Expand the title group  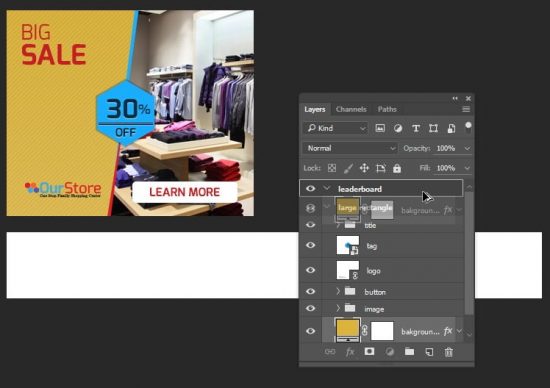(338, 225)
